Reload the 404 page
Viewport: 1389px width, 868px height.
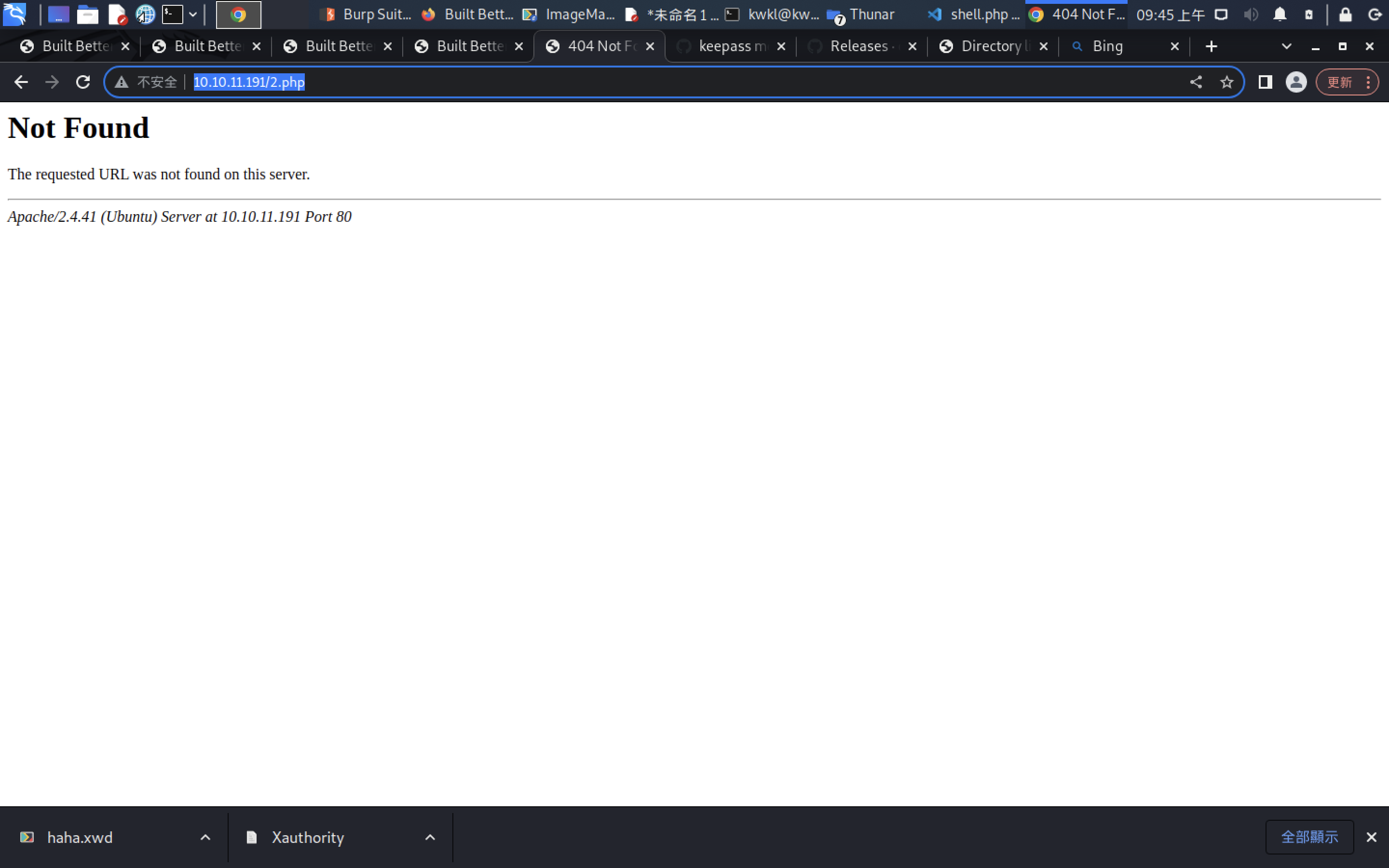tap(82, 82)
